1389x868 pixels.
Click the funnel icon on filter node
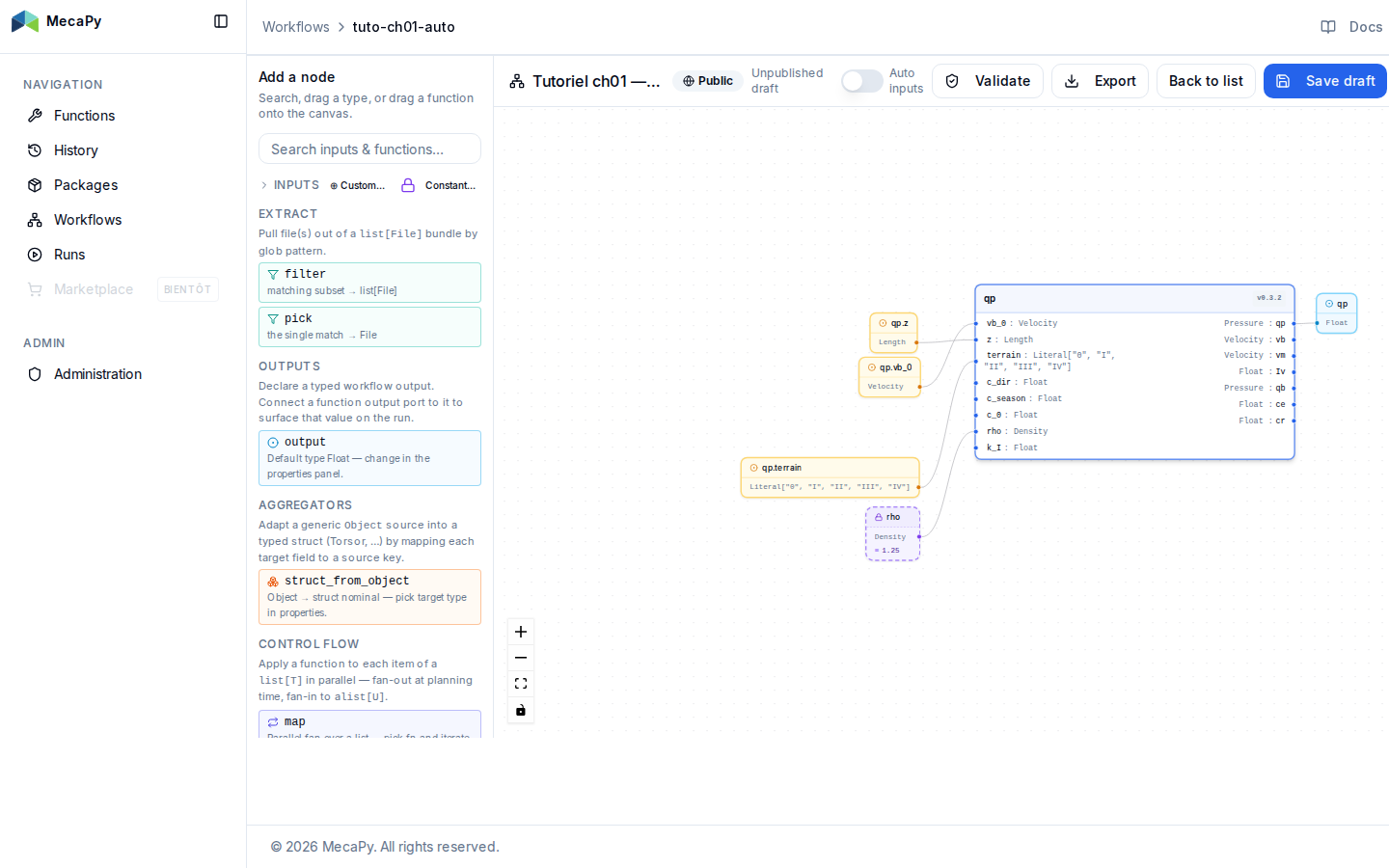pos(273,275)
